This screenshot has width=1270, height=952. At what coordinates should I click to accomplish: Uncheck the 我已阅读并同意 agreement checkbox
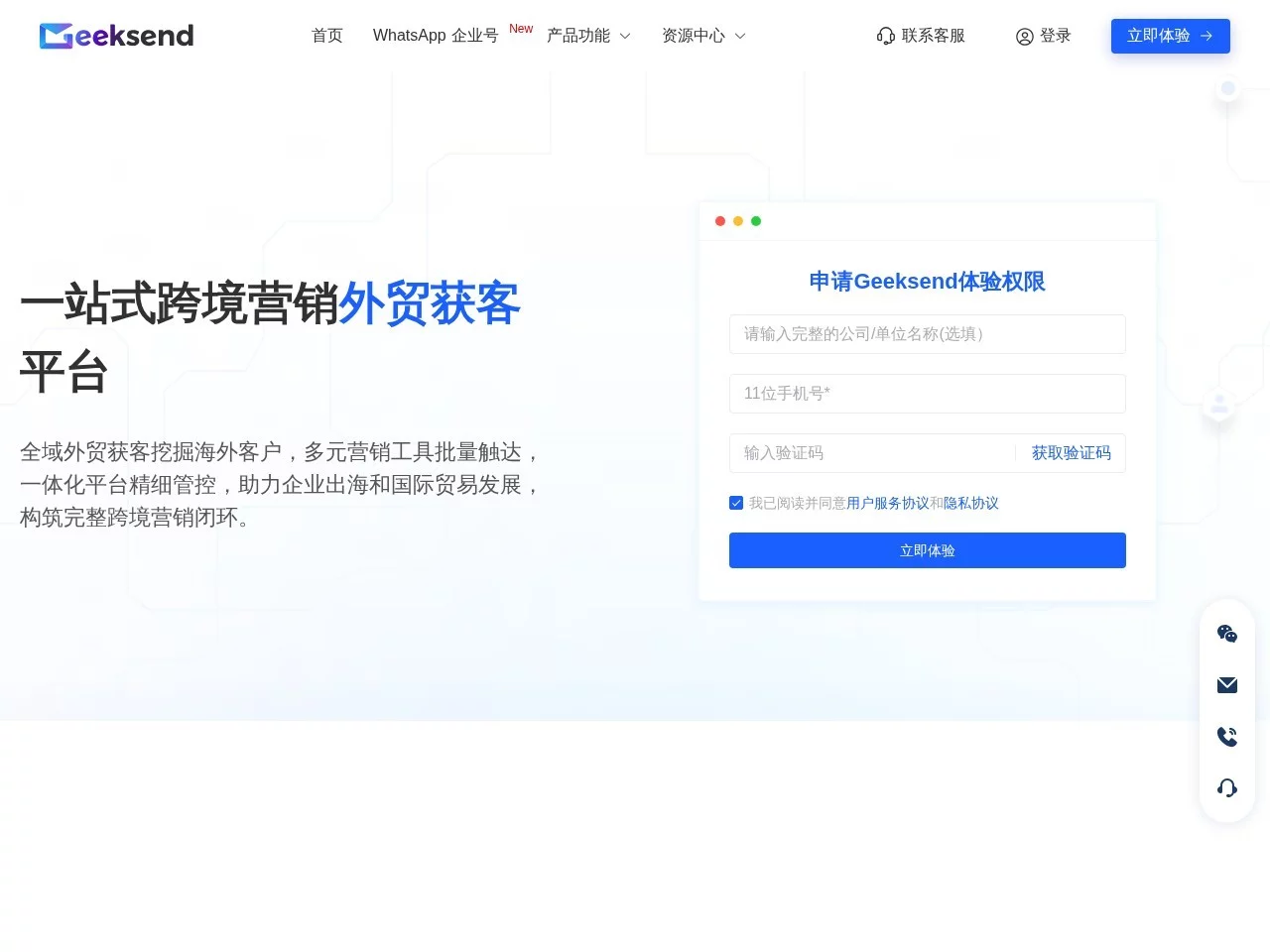point(736,503)
